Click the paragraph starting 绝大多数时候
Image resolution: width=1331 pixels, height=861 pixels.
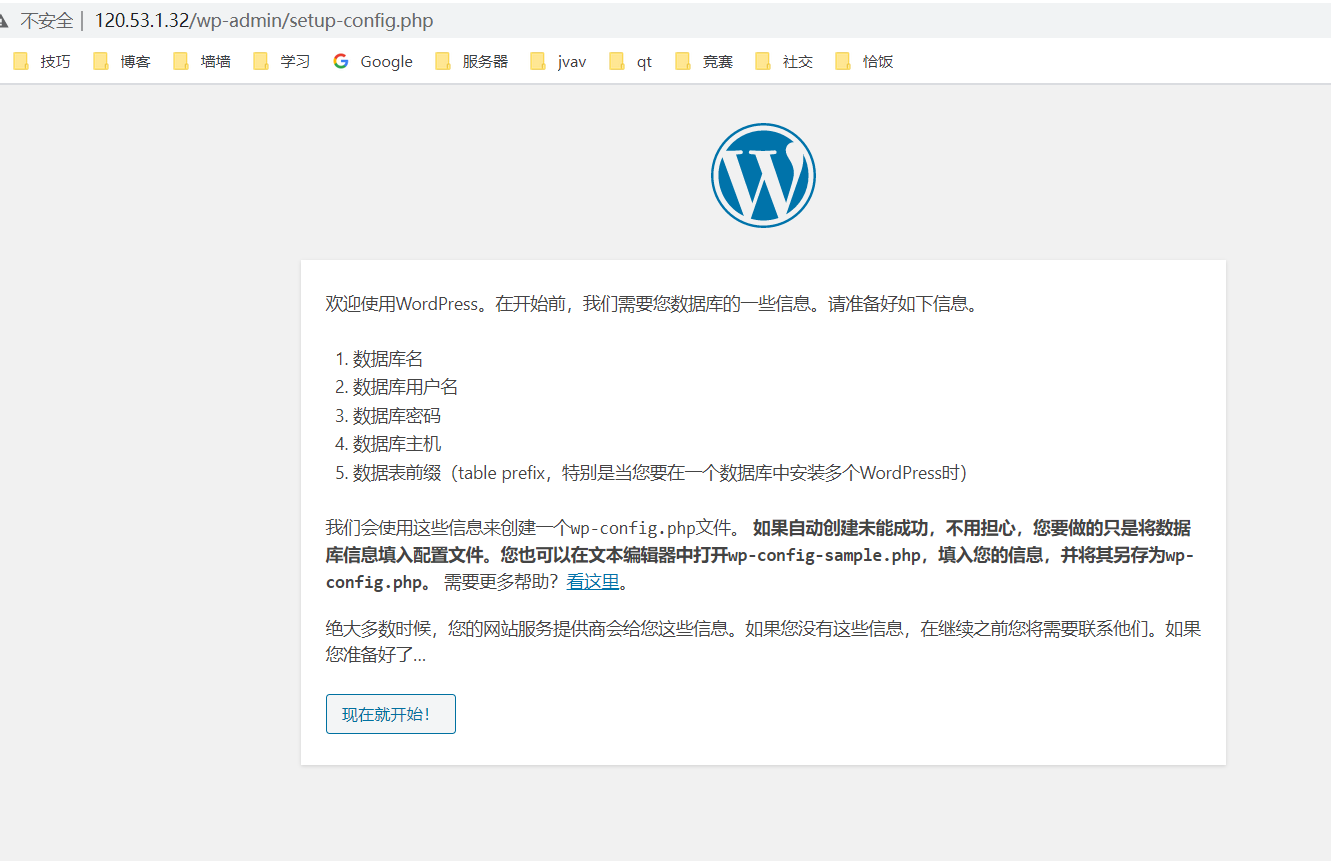pyautogui.click(x=763, y=642)
